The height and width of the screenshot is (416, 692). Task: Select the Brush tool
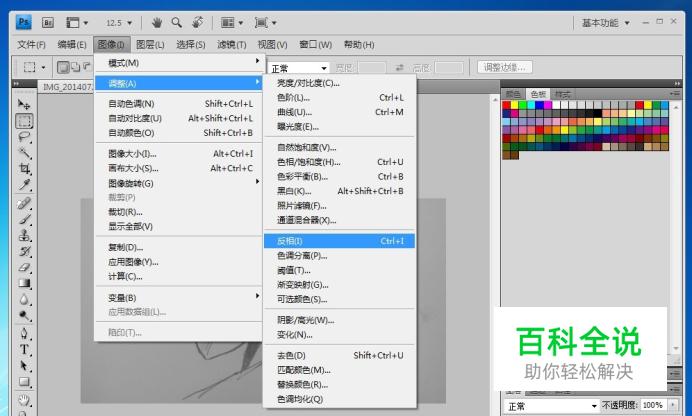click(24, 219)
